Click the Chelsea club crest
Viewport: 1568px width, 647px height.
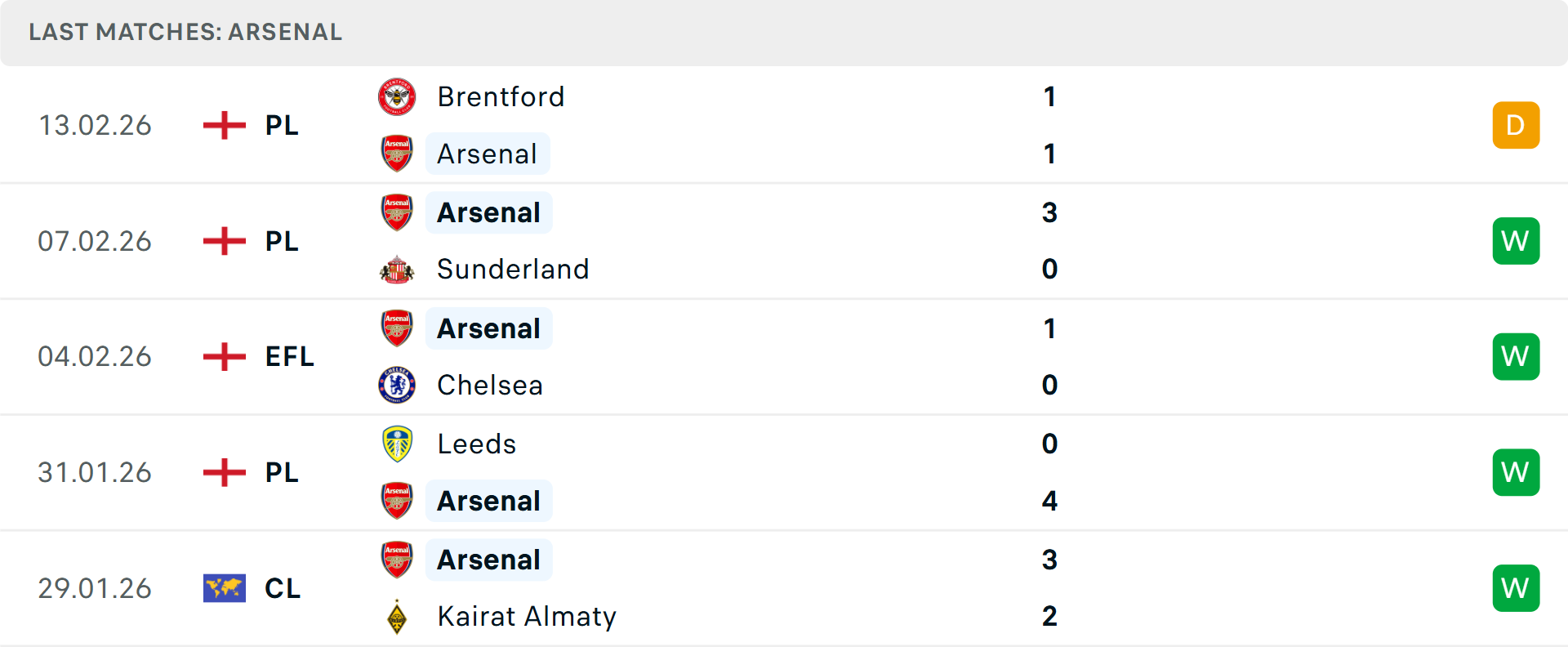coord(397,385)
